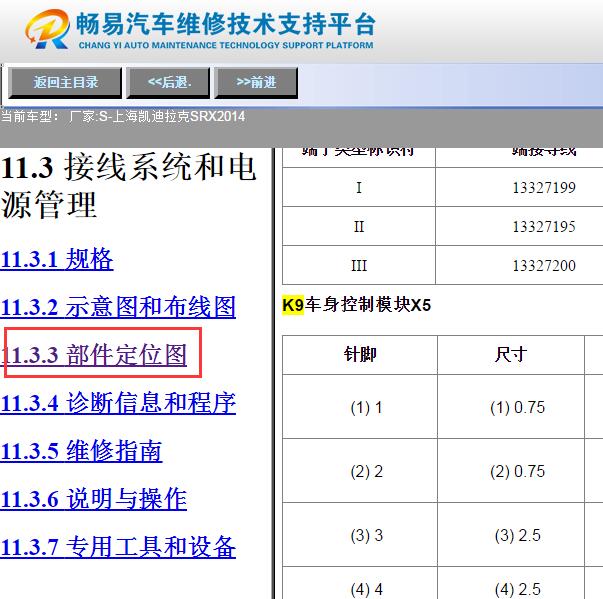Open link 11.3.3 部件定位图
This screenshot has width=603, height=599.
point(94,354)
